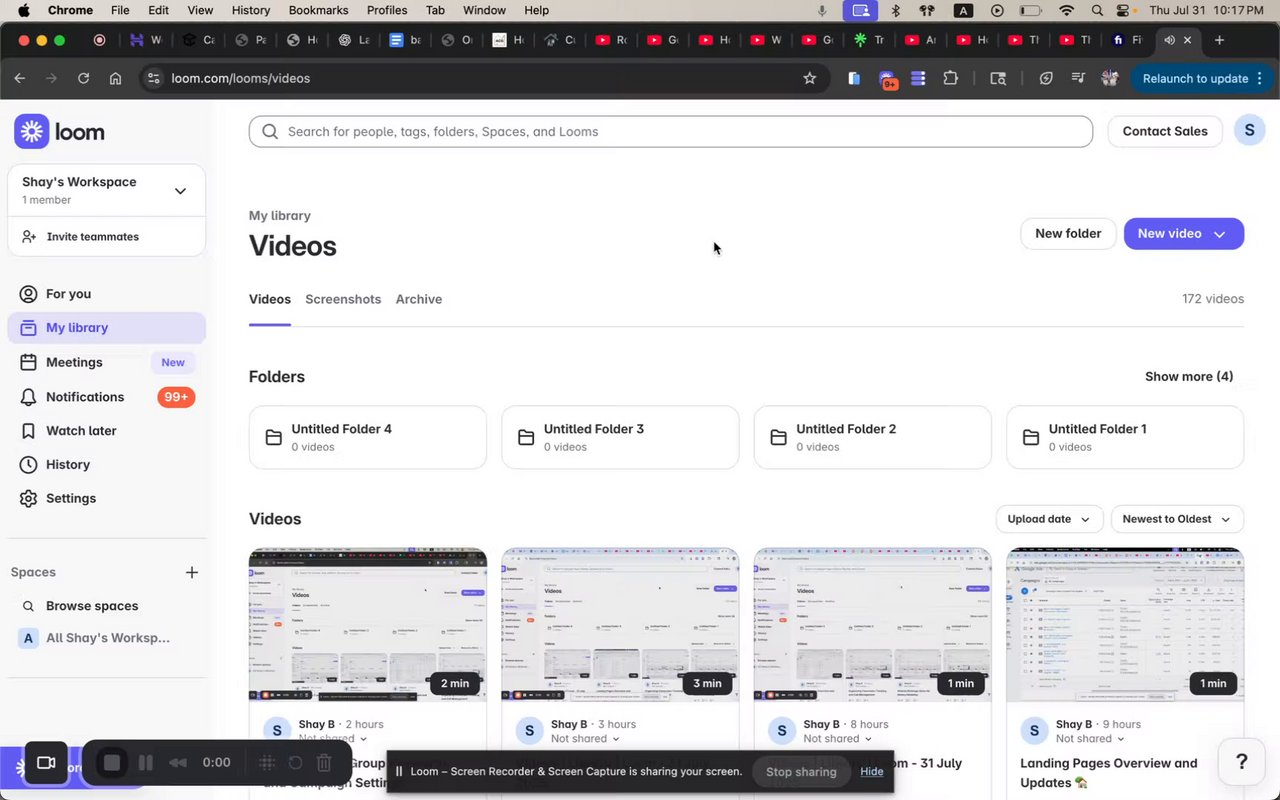Image resolution: width=1280 pixels, height=800 pixels.
Task: Show more (4) folders
Action: [x=1189, y=377]
